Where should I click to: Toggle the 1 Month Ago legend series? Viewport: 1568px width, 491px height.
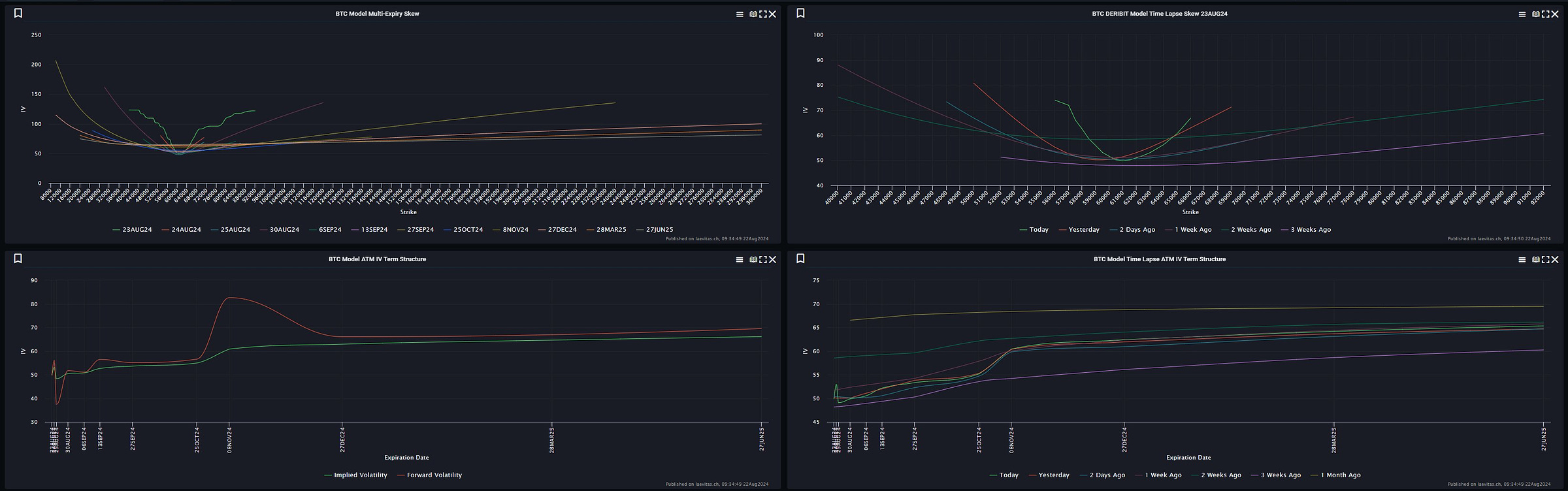click(x=1335, y=475)
